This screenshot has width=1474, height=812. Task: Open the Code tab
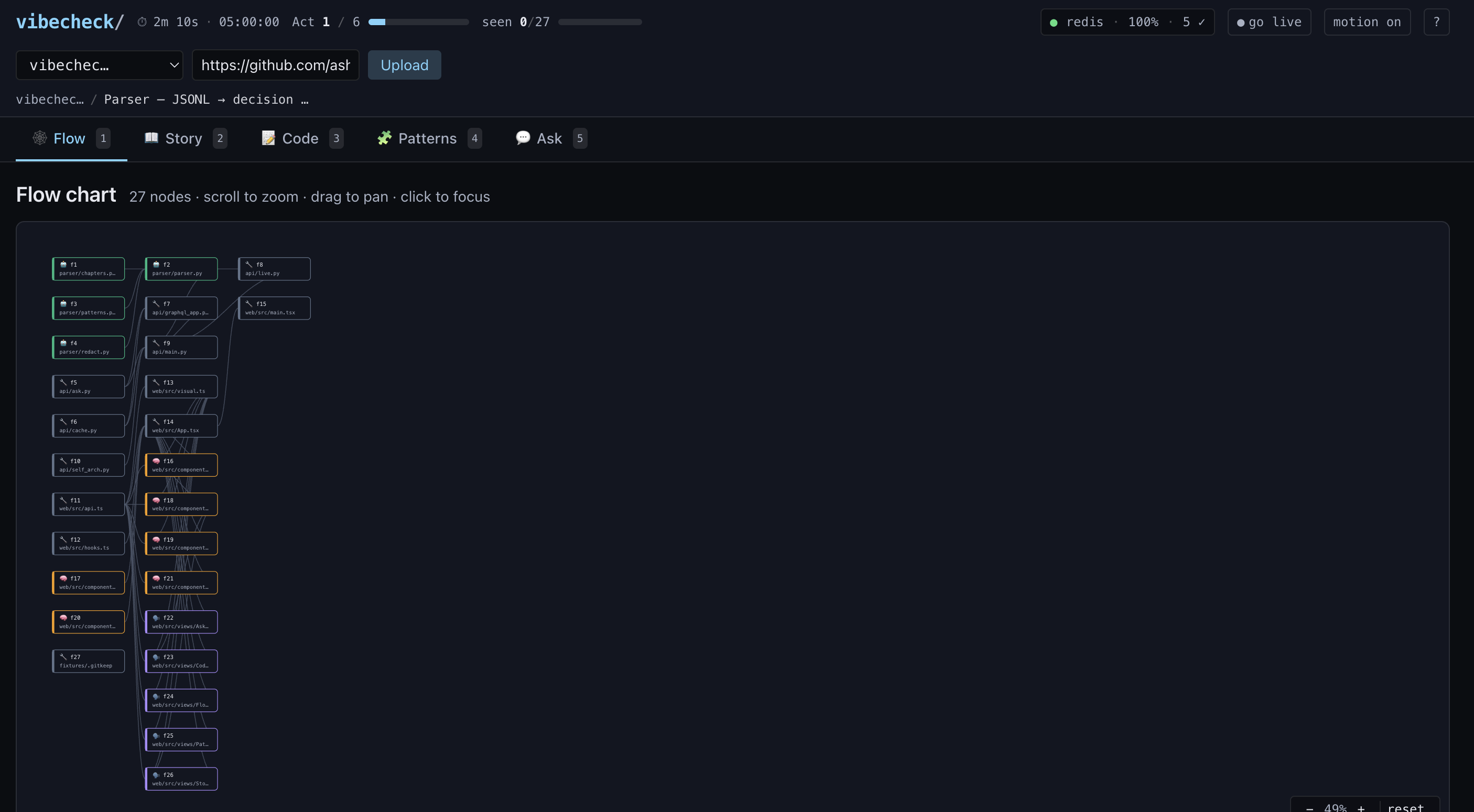click(x=302, y=138)
